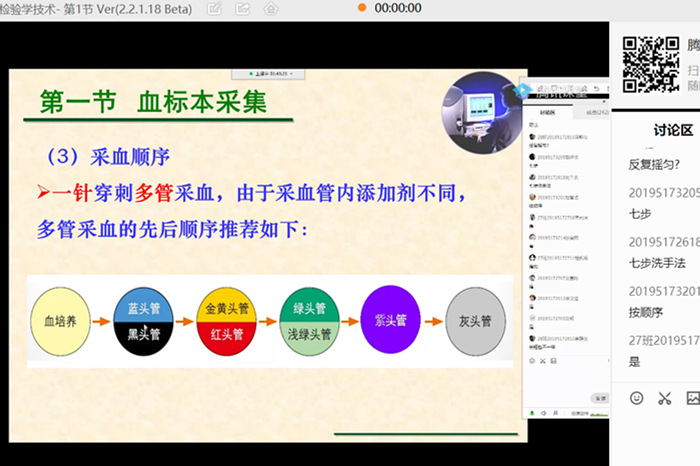Click the 七步洗手法 chat message

[657, 263]
